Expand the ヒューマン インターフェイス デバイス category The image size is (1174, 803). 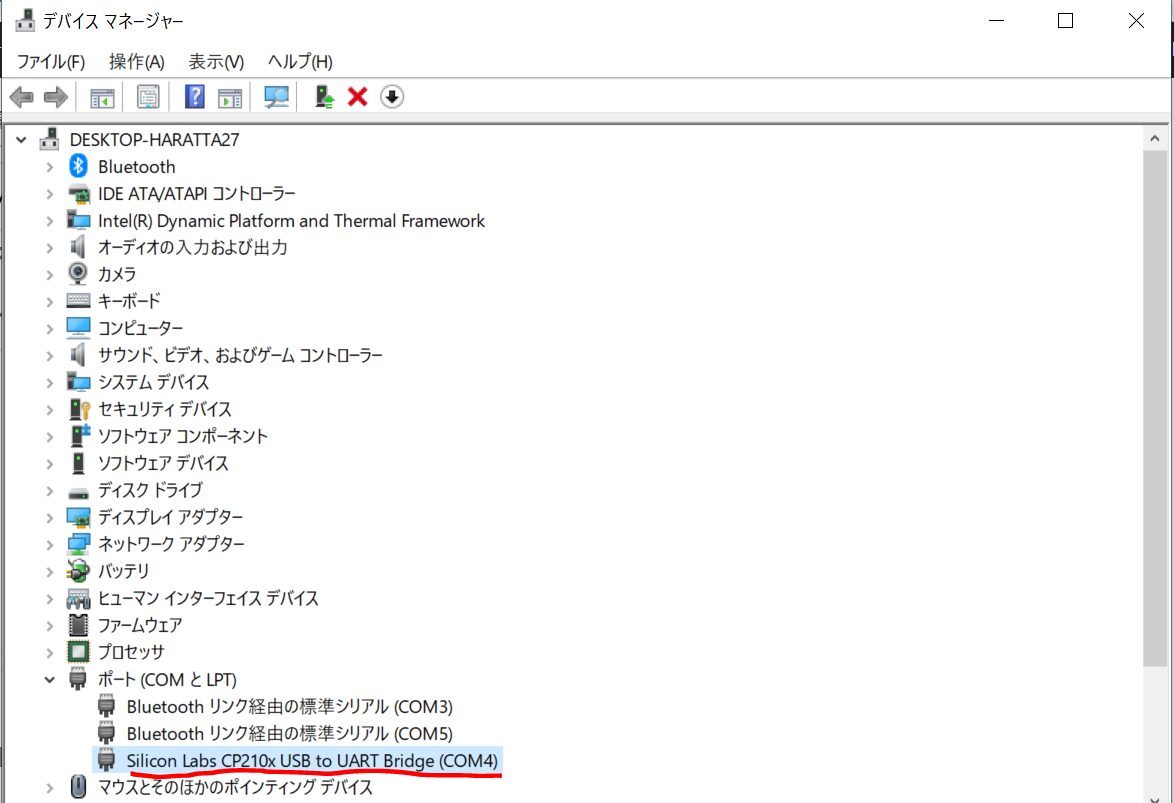click(49, 599)
